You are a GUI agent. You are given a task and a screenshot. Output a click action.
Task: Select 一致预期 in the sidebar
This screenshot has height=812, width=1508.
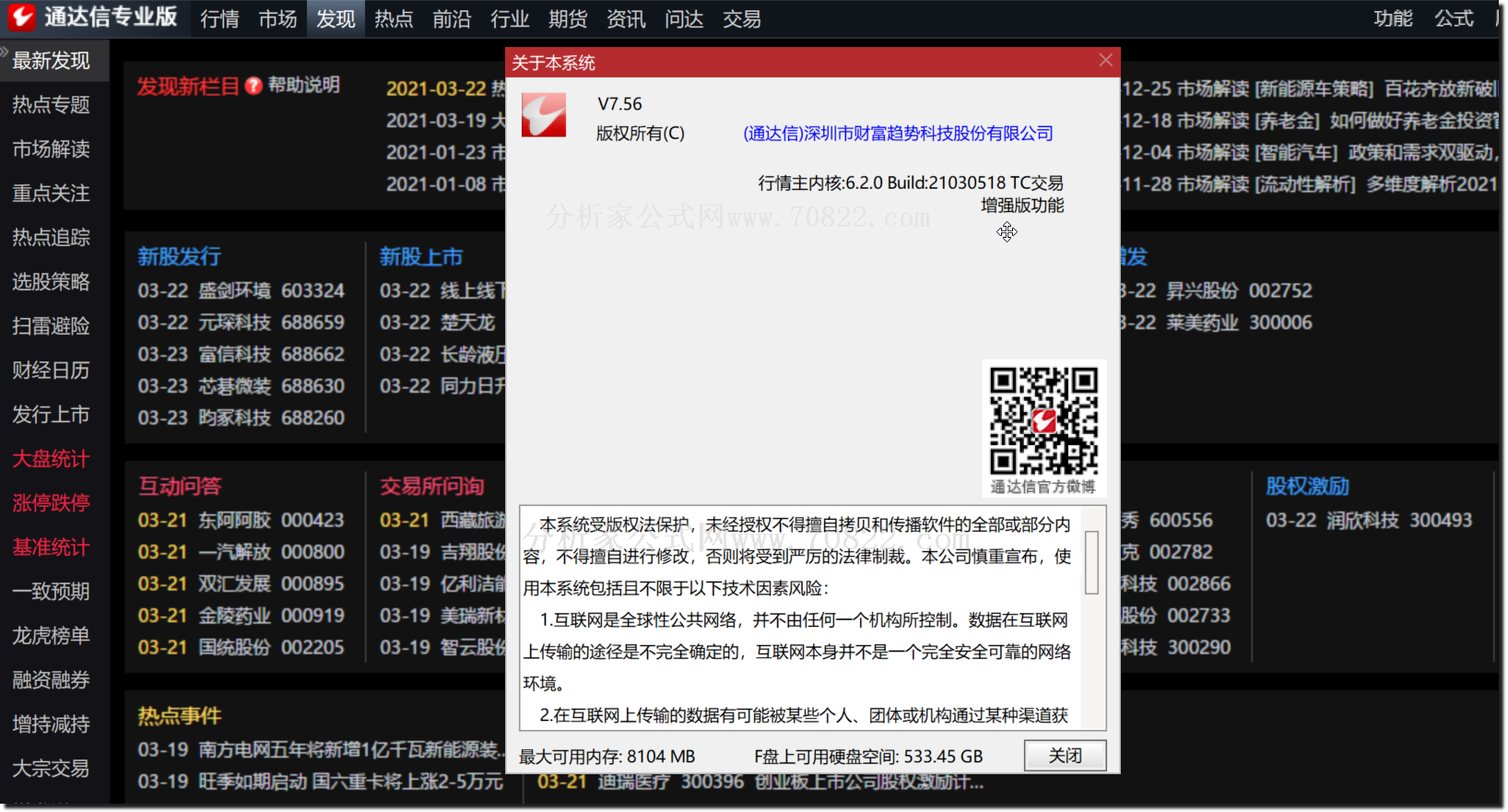tap(52, 592)
